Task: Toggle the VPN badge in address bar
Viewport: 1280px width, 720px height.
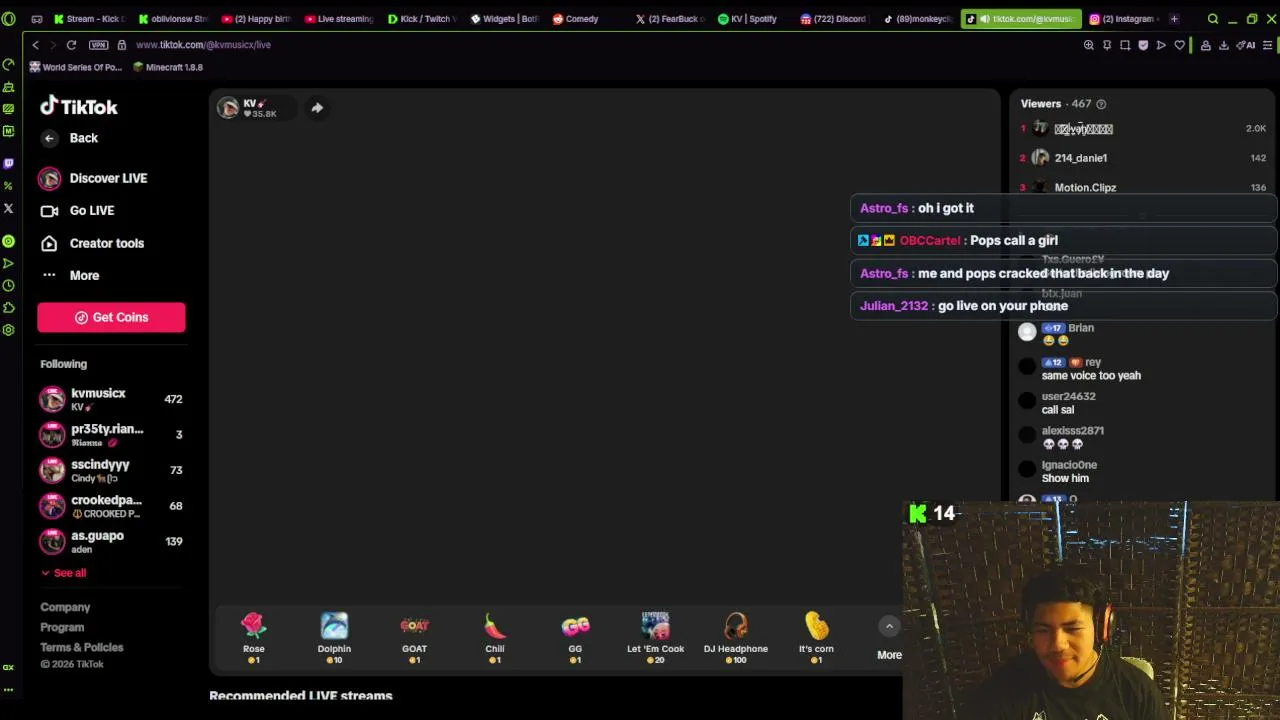Action: click(98, 45)
